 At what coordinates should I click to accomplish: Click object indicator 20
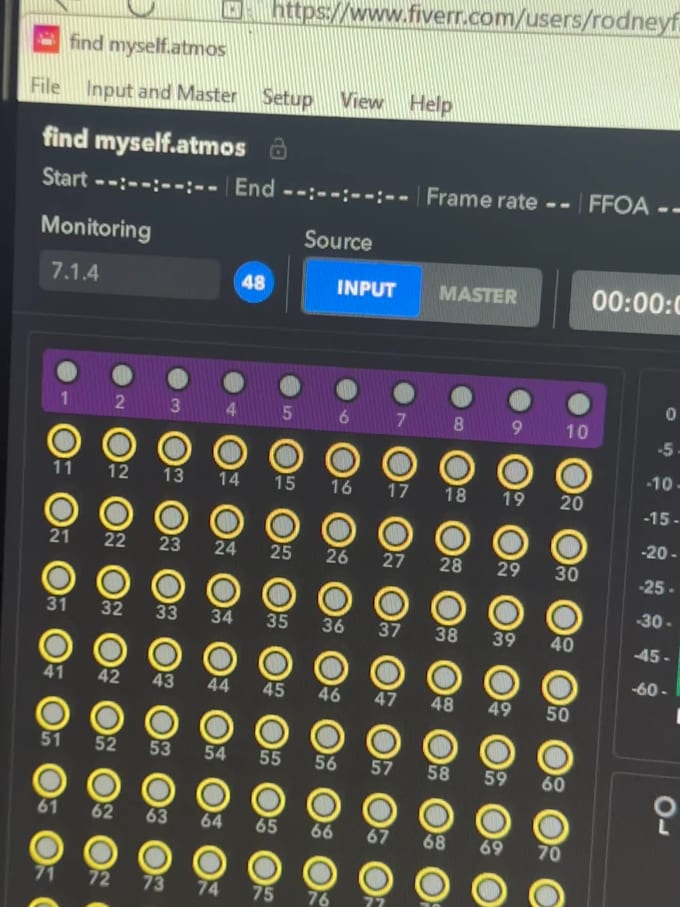tap(574, 475)
